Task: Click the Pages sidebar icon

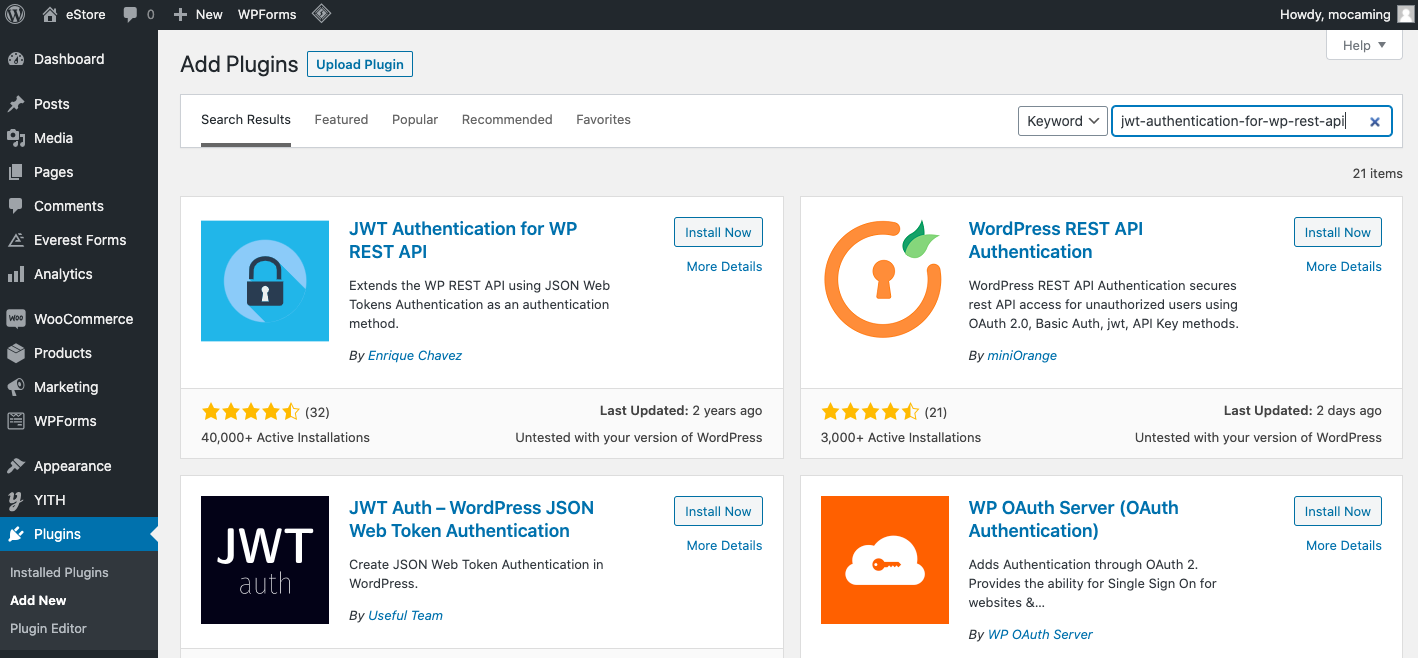Action: (16, 172)
